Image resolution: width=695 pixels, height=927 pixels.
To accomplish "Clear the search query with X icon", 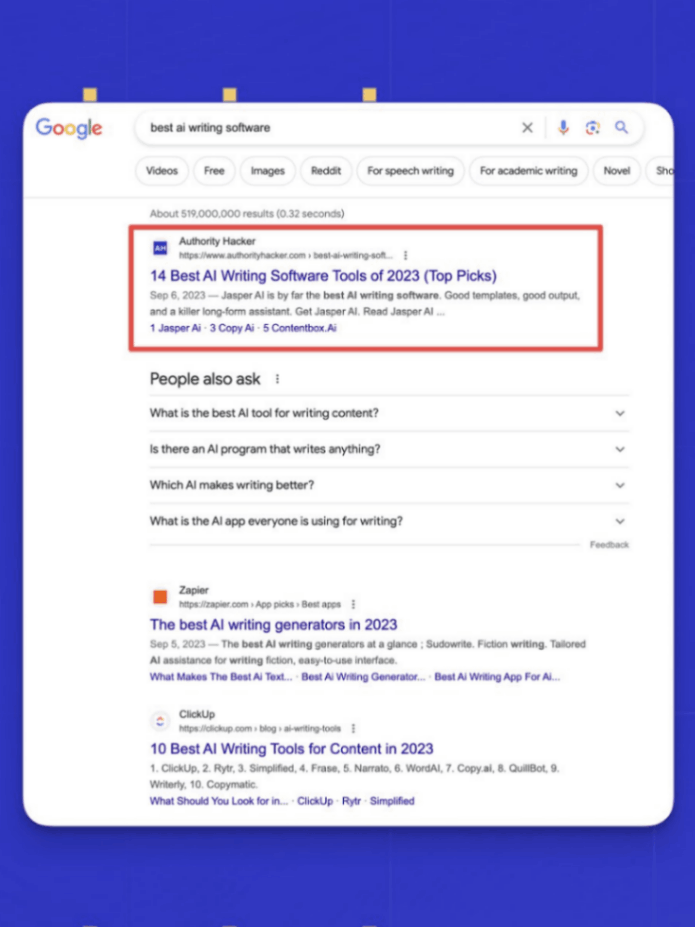I will pyautogui.click(x=527, y=128).
